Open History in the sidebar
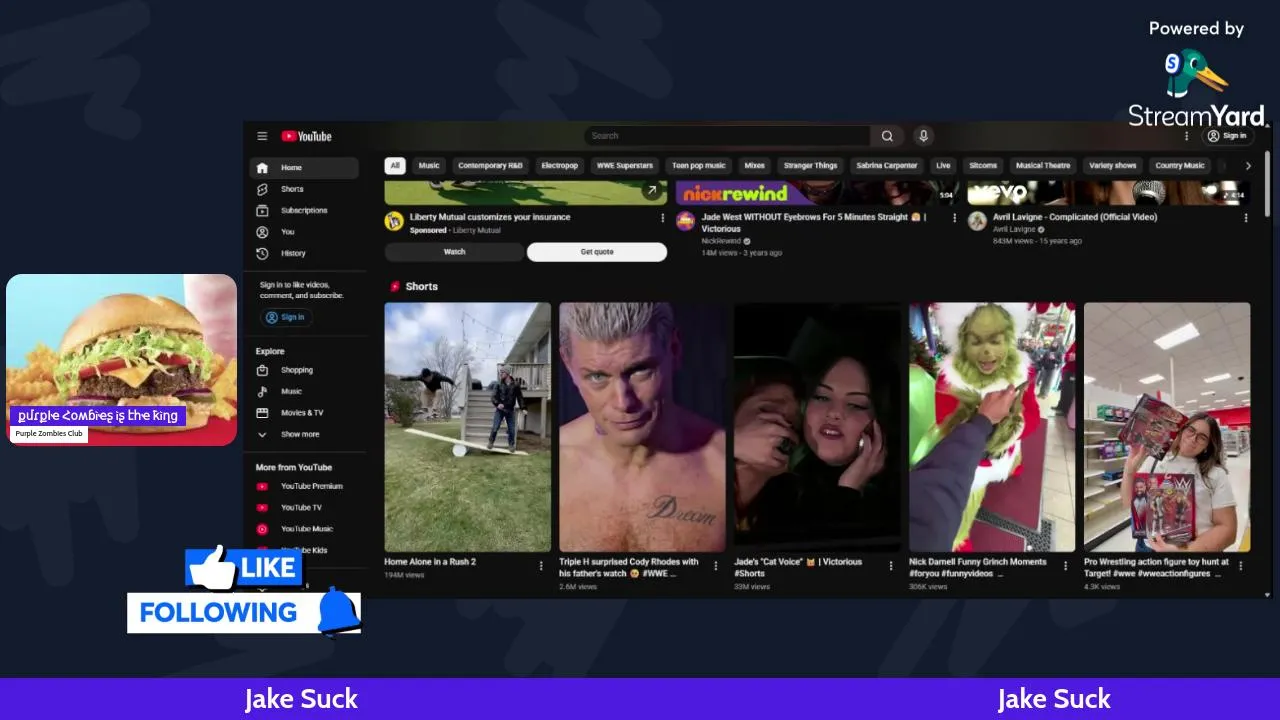Image resolution: width=1280 pixels, height=720 pixels. click(x=304, y=254)
